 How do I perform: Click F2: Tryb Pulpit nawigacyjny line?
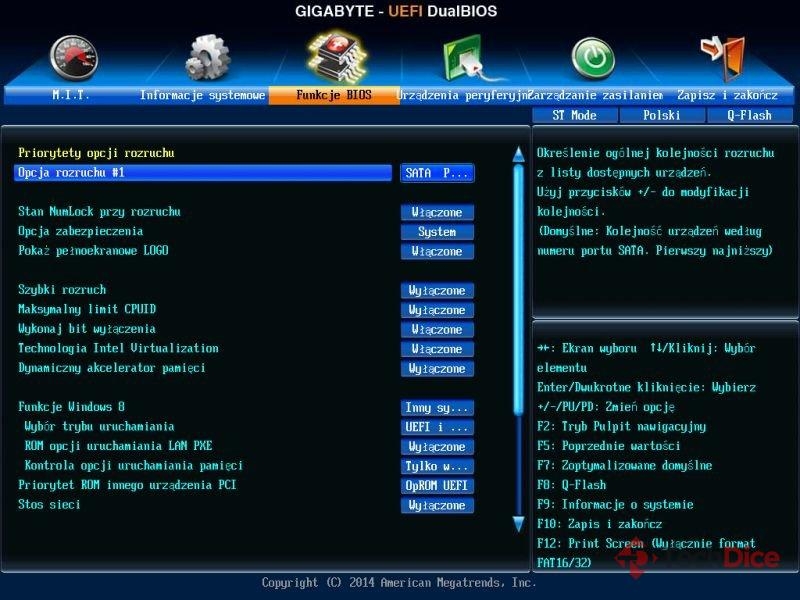(621, 427)
